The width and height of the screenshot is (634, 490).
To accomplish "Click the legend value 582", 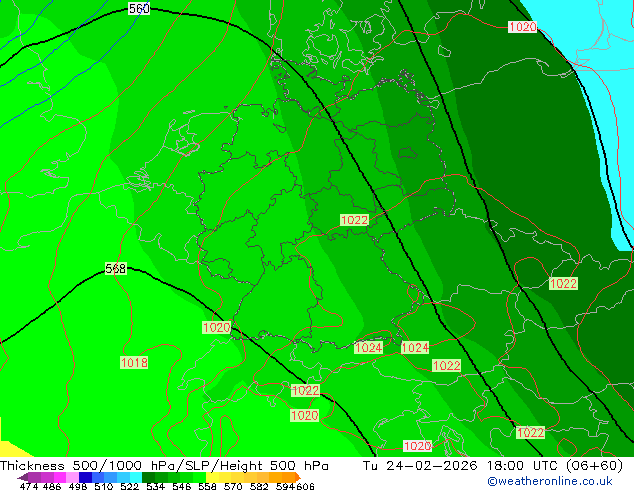I will 259,486.
